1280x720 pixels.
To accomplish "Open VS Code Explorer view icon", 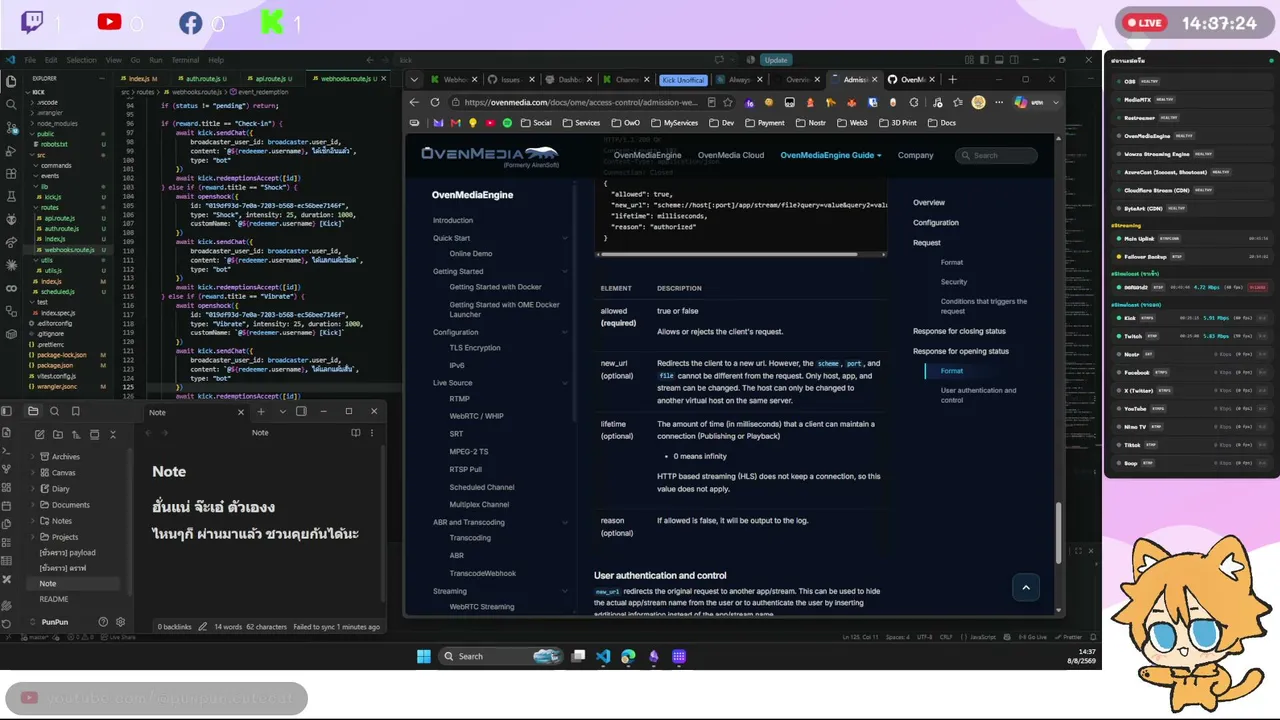I will pyautogui.click(x=11, y=81).
